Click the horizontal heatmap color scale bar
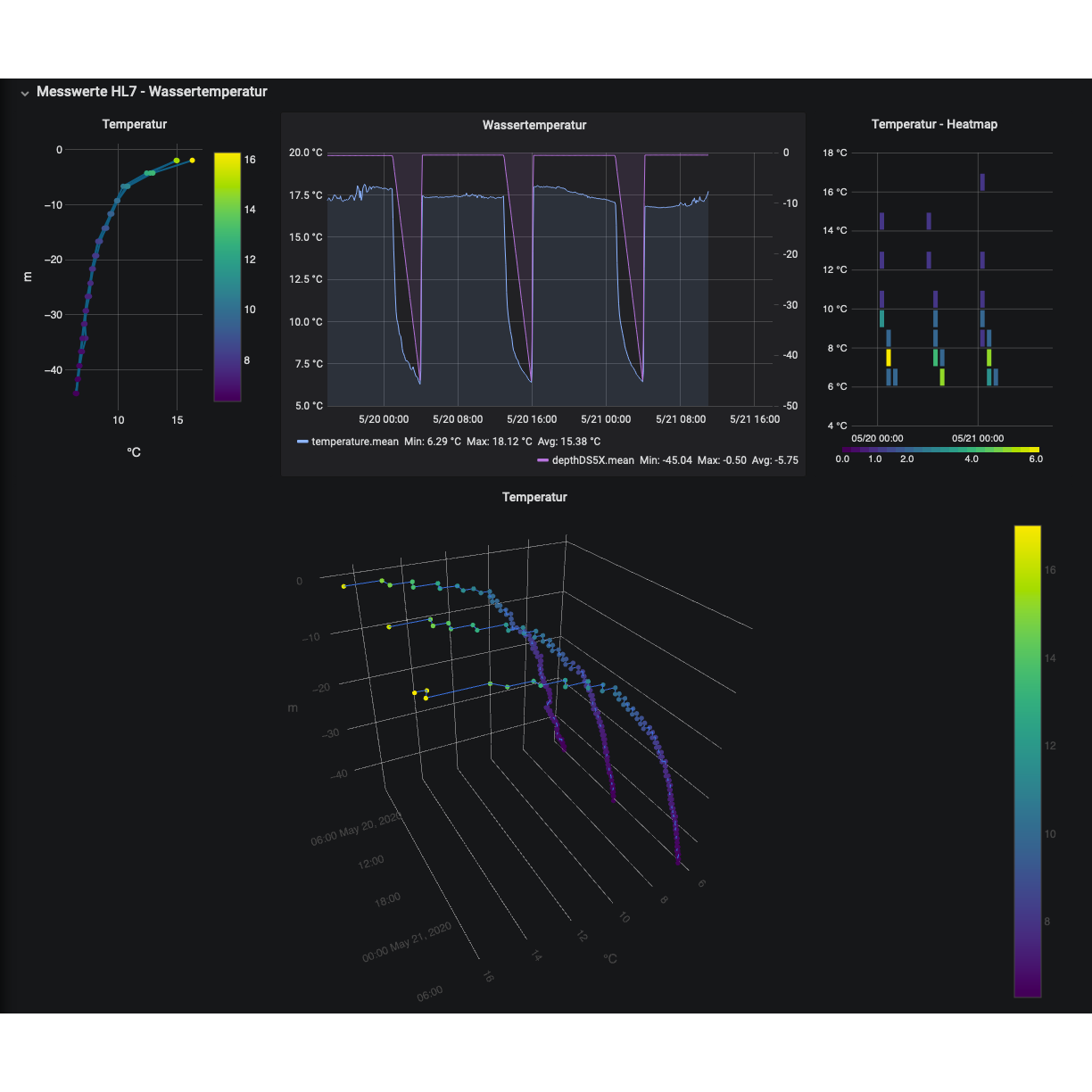Image resolution: width=1092 pixels, height=1092 pixels. (940, 450)
